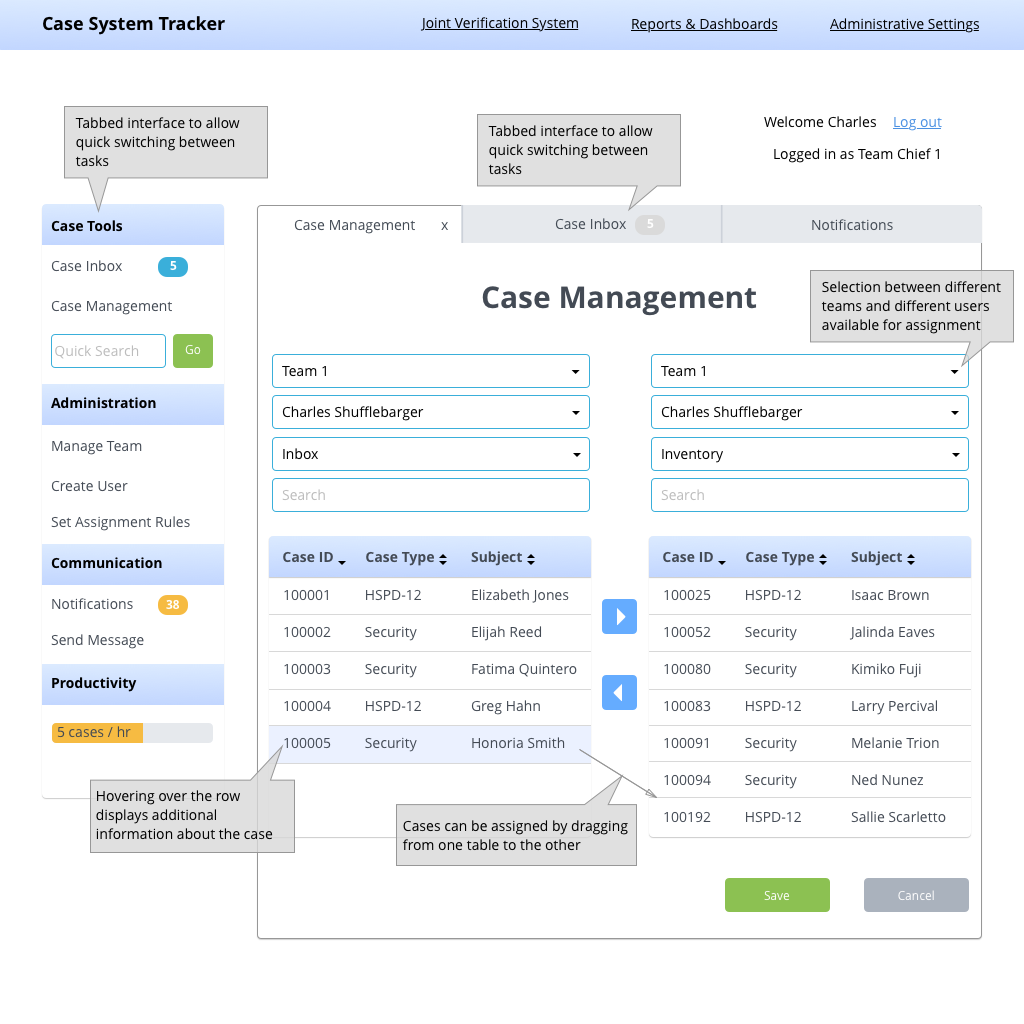Select case 100192 Sallie Scarletto row
The height and width of the screenshot is (1024, 1024).
810,818
